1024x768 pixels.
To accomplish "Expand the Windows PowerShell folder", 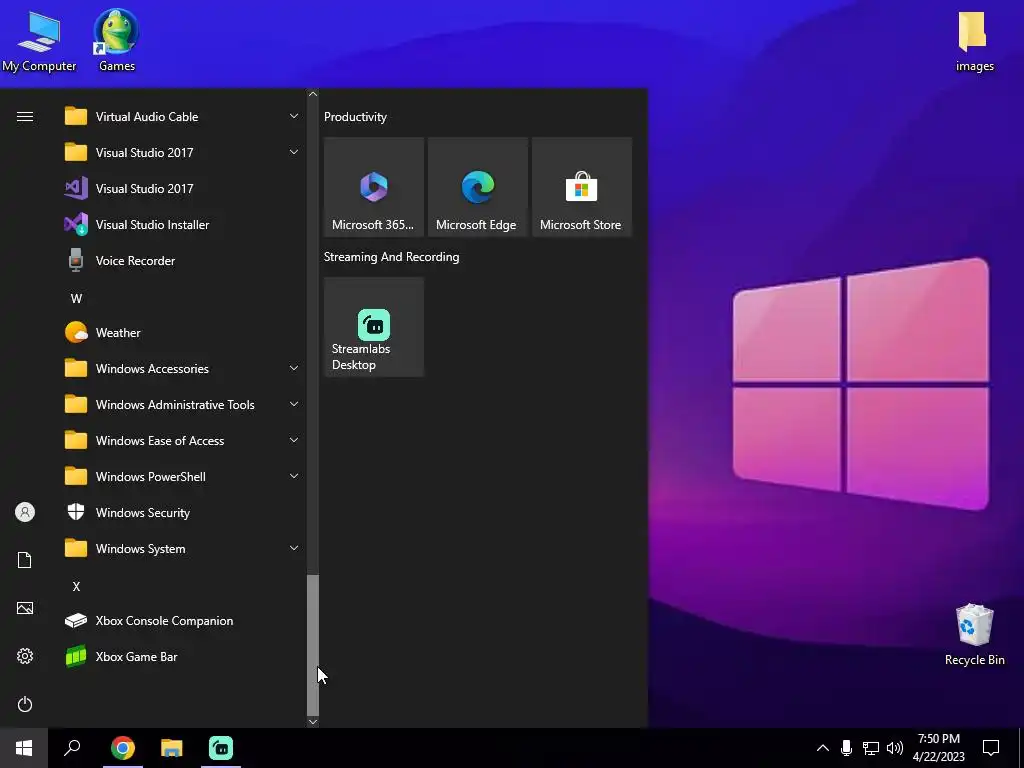I will click(185, 477).
